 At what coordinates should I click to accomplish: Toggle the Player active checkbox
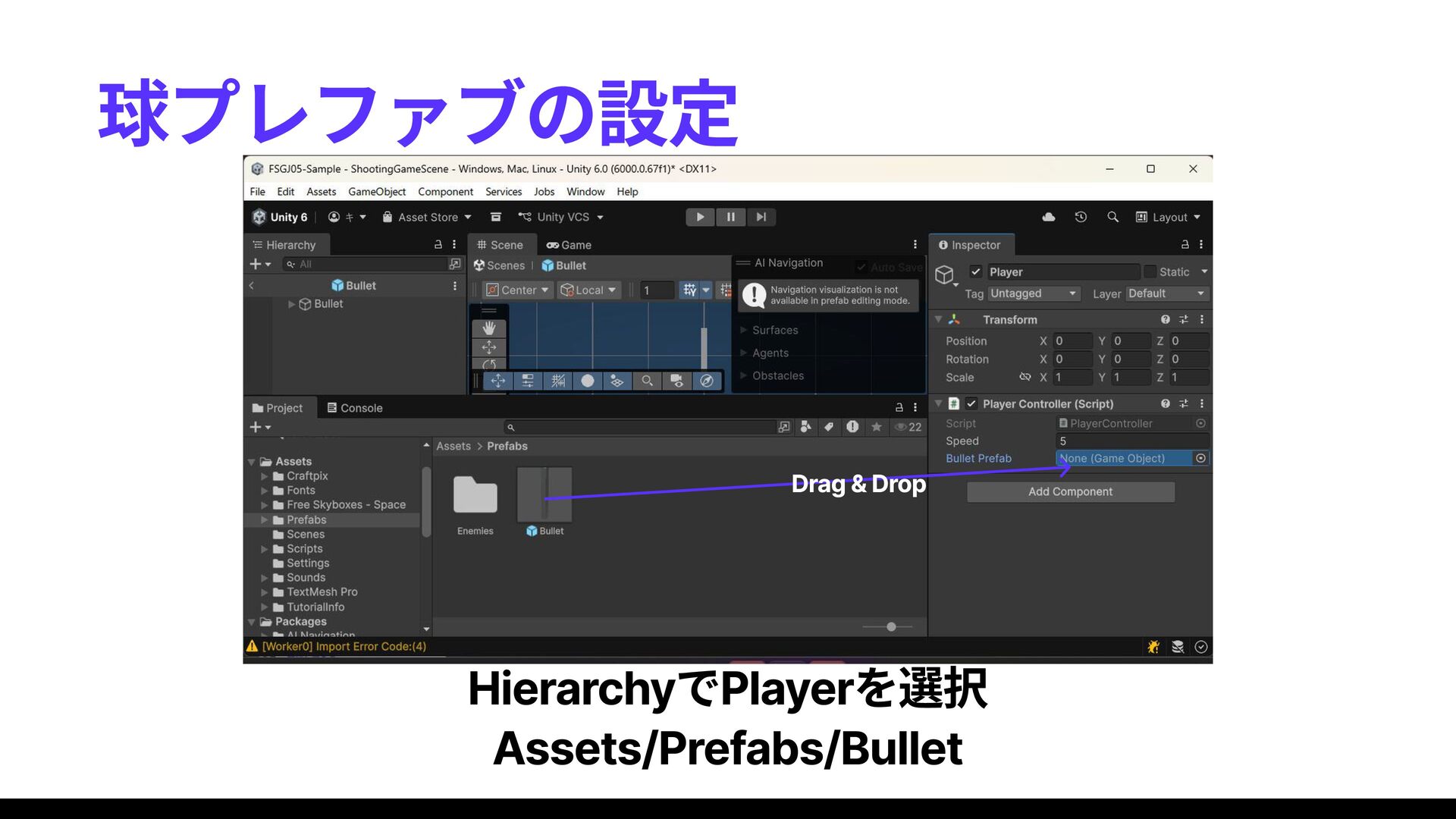976,271
